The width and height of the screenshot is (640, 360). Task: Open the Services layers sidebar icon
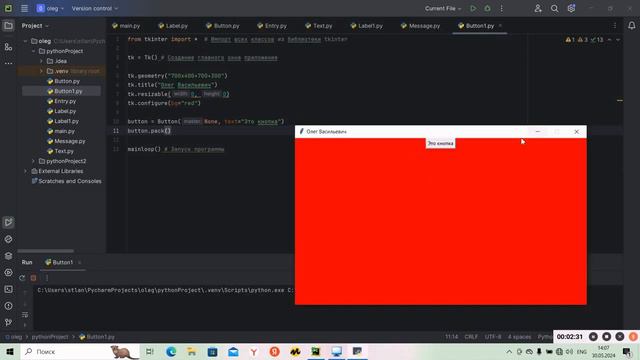click(8, 256)
